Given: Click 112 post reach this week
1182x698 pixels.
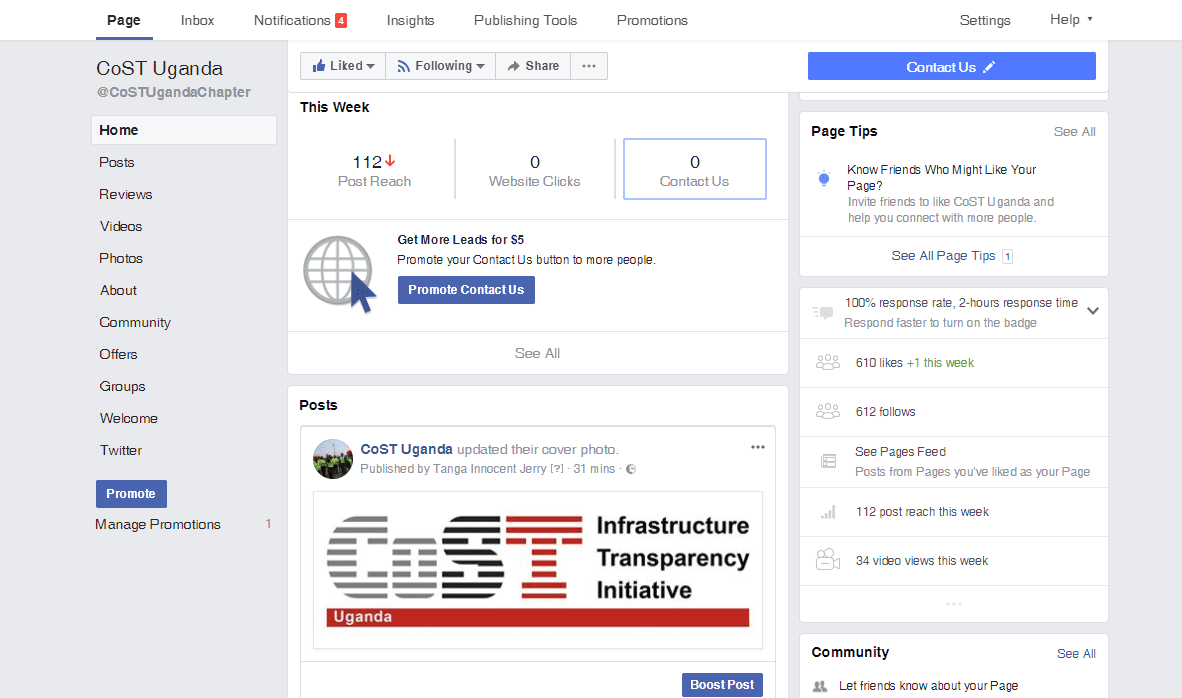Looking at the screenshot, I should [922, 512].
